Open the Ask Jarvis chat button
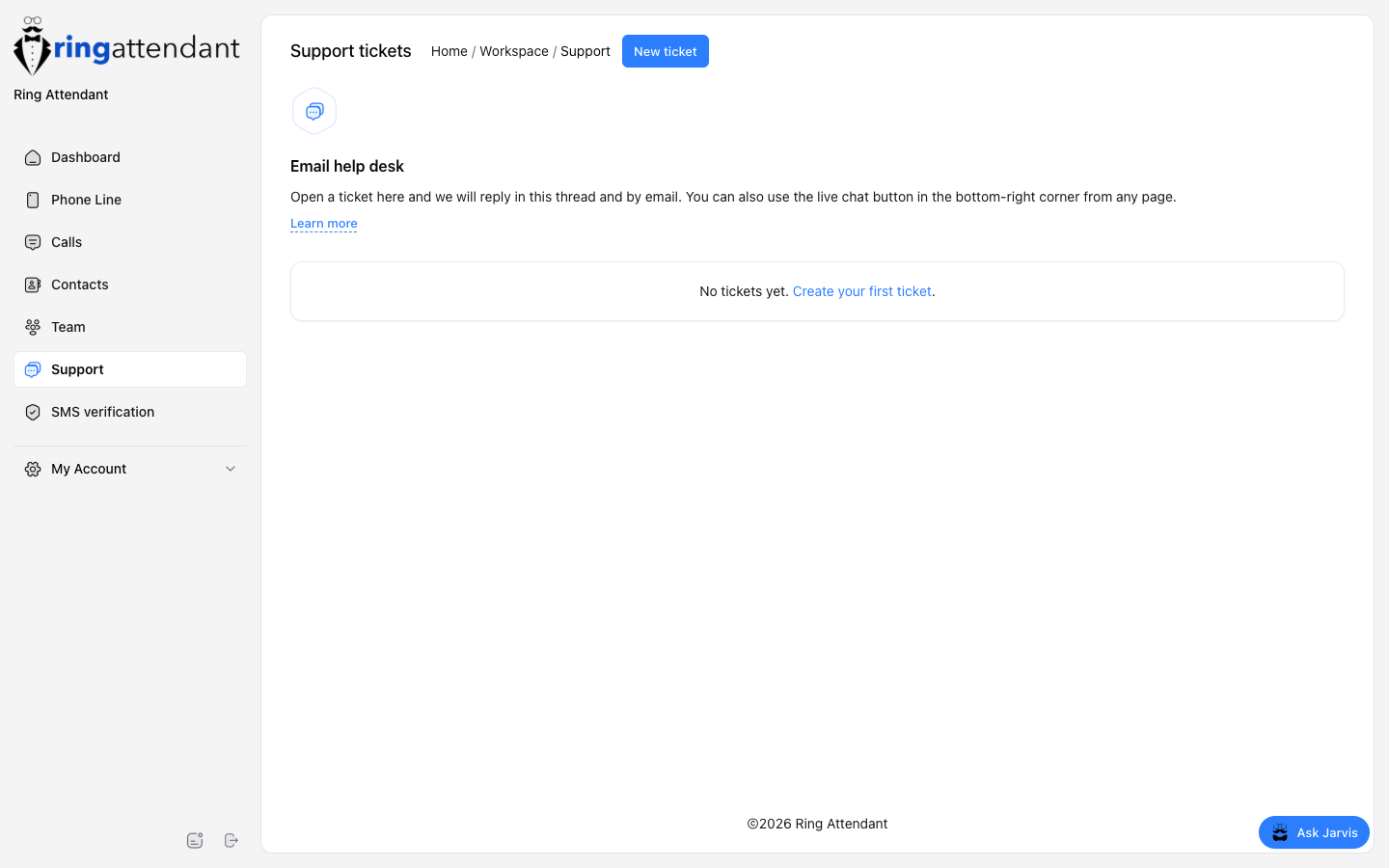 (1314, 832)
